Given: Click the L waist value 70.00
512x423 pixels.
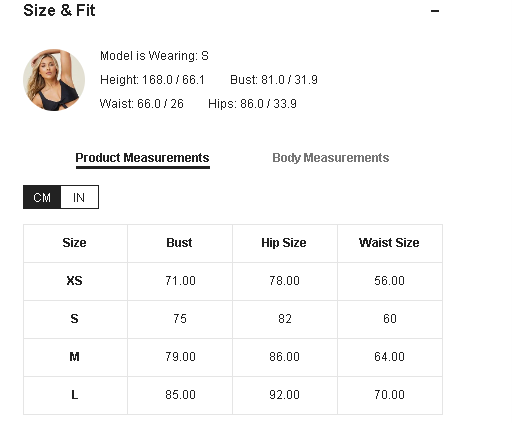Looking at the screenshot, I should 389,395.
